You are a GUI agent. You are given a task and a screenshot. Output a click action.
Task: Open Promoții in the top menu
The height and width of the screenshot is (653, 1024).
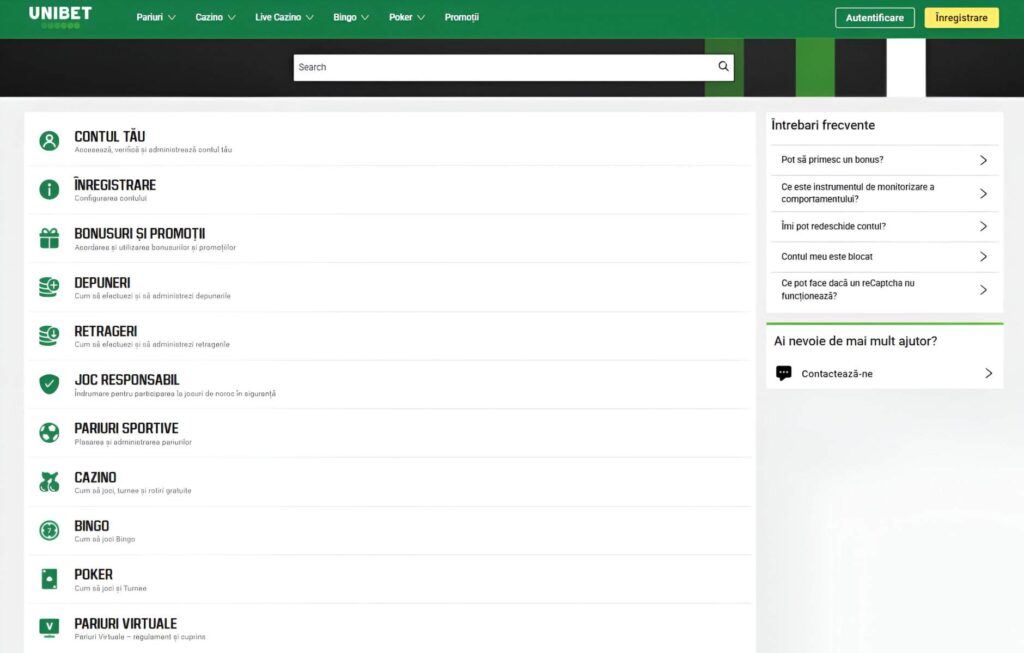tap(462, 18)
